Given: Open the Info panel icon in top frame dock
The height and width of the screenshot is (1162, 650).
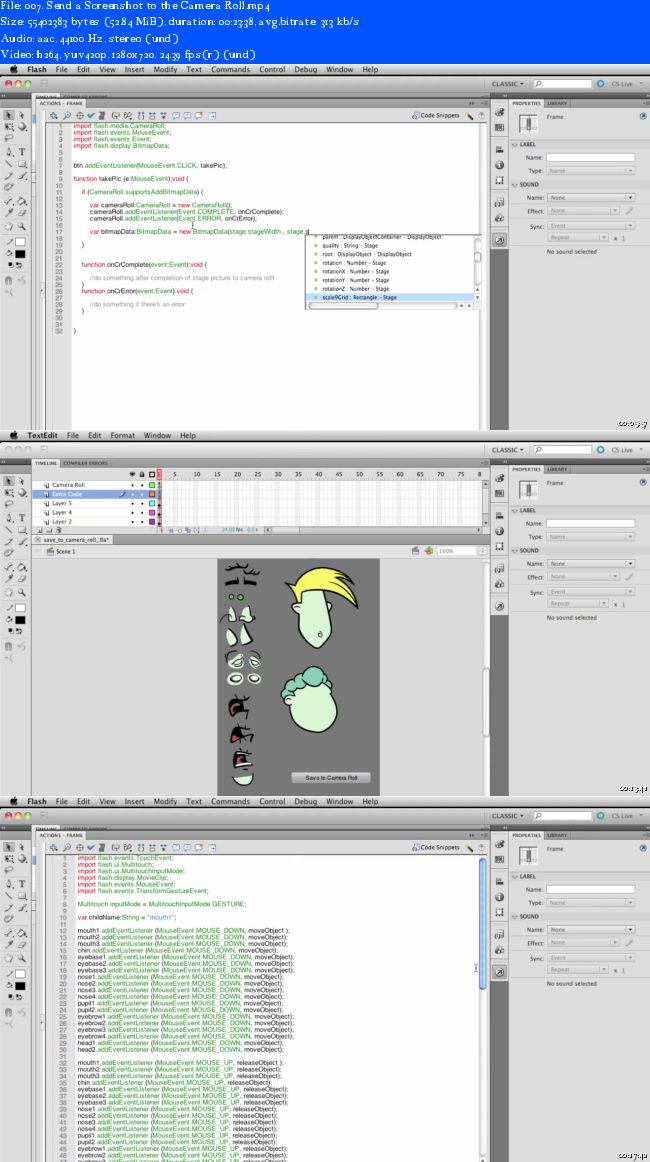Looking at the screenshot, I should coord(499,165).
